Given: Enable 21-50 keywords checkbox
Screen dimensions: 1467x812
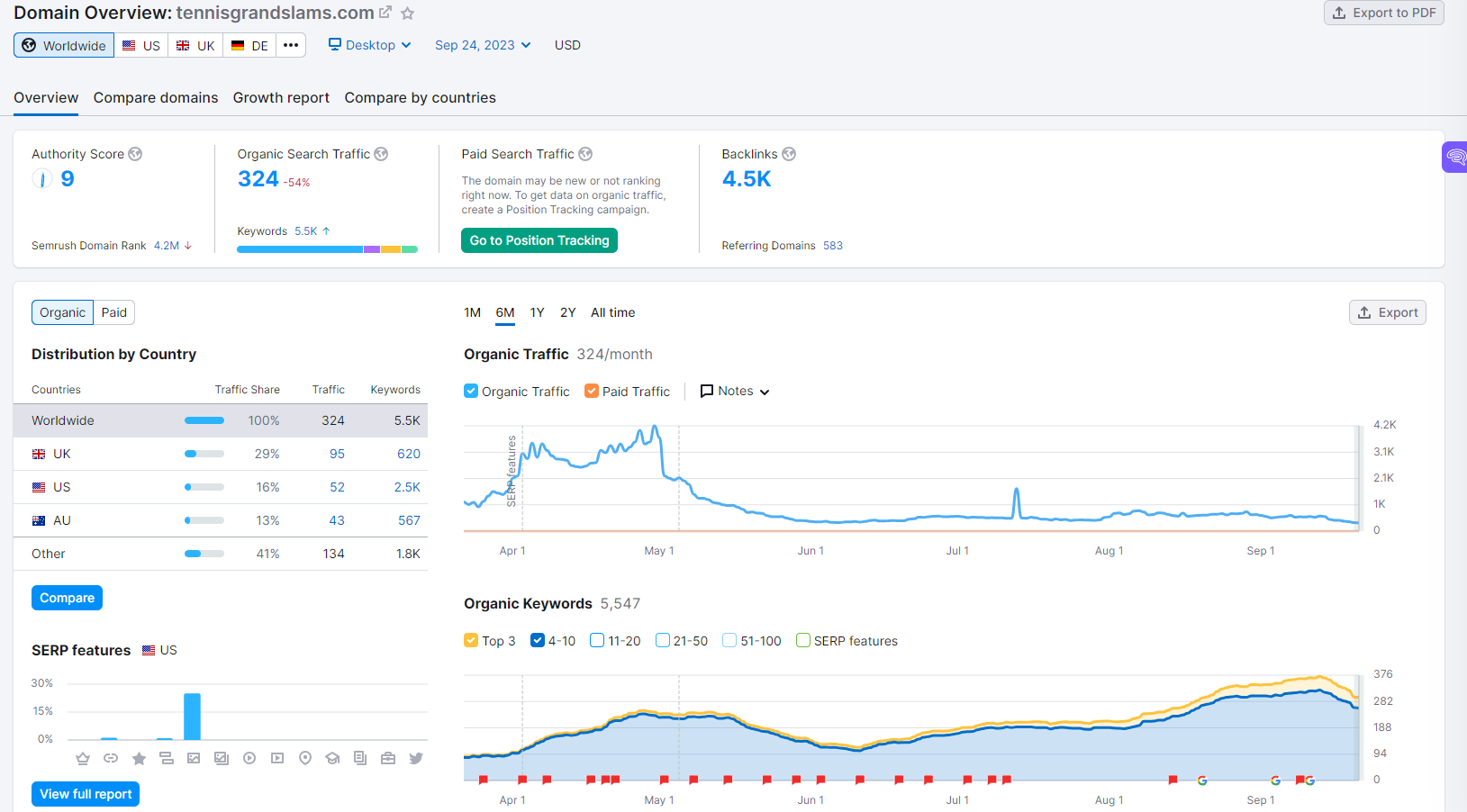Looking at the screenshot, I should pos(663,640).
